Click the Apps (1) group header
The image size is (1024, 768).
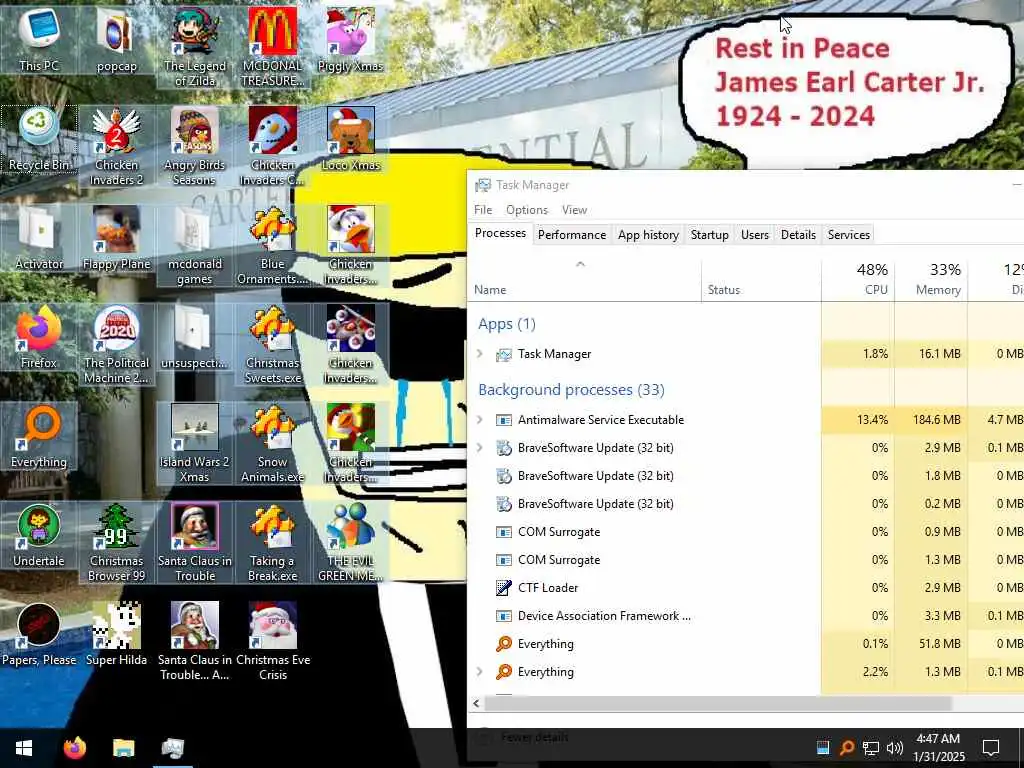(507, 324)
